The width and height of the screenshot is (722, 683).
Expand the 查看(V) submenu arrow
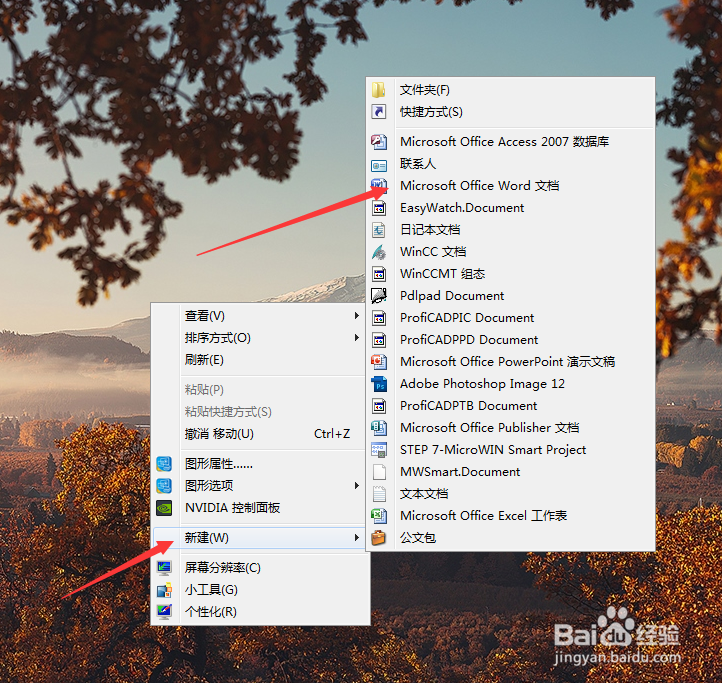point(356,315)
